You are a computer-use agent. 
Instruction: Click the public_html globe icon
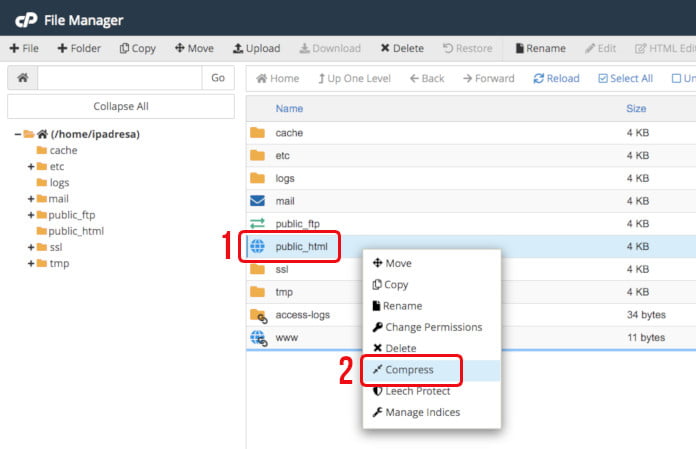257,246
